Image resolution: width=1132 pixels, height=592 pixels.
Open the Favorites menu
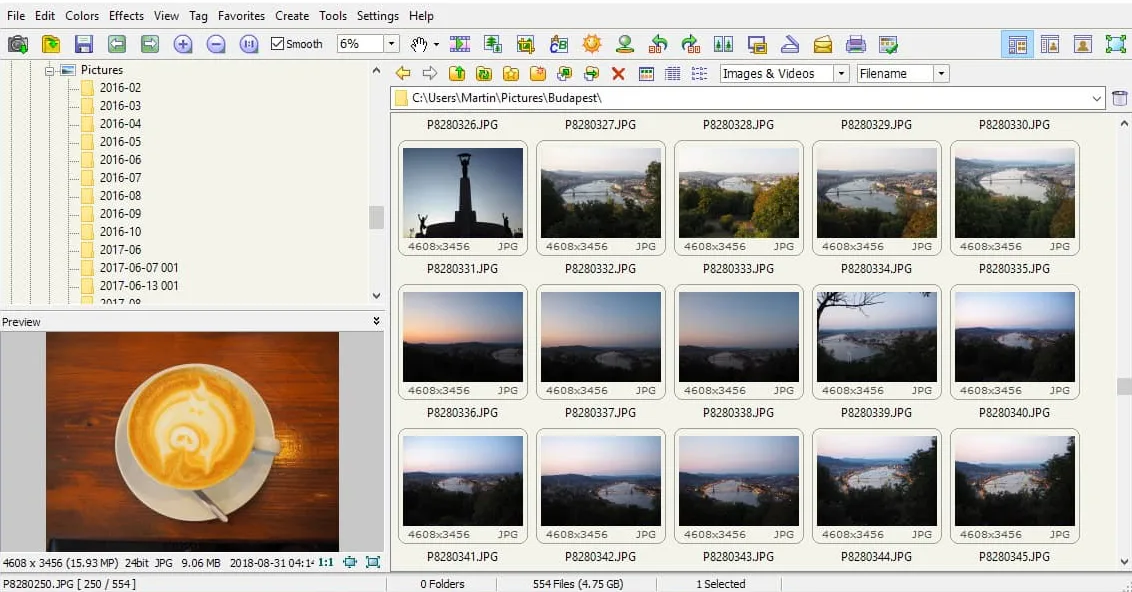coord(241,15)
